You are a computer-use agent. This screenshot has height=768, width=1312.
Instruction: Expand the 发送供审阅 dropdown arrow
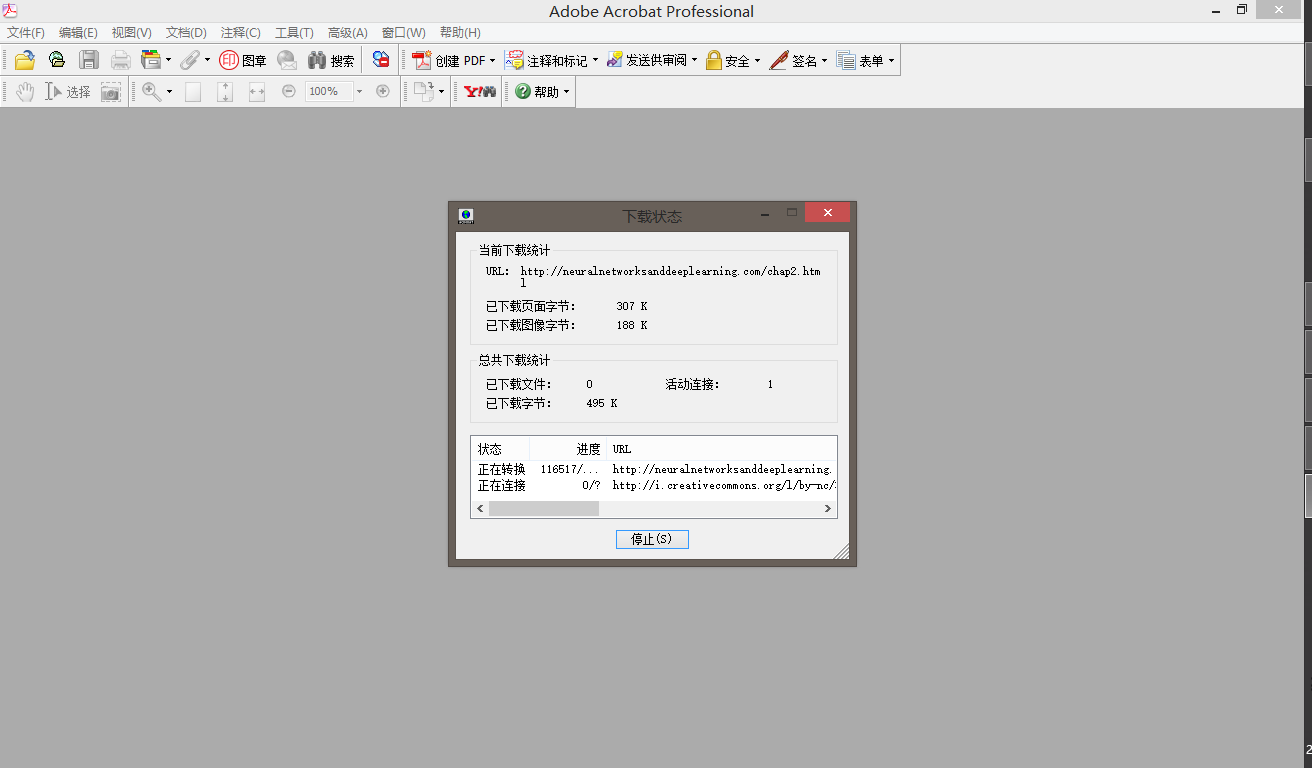694,60
